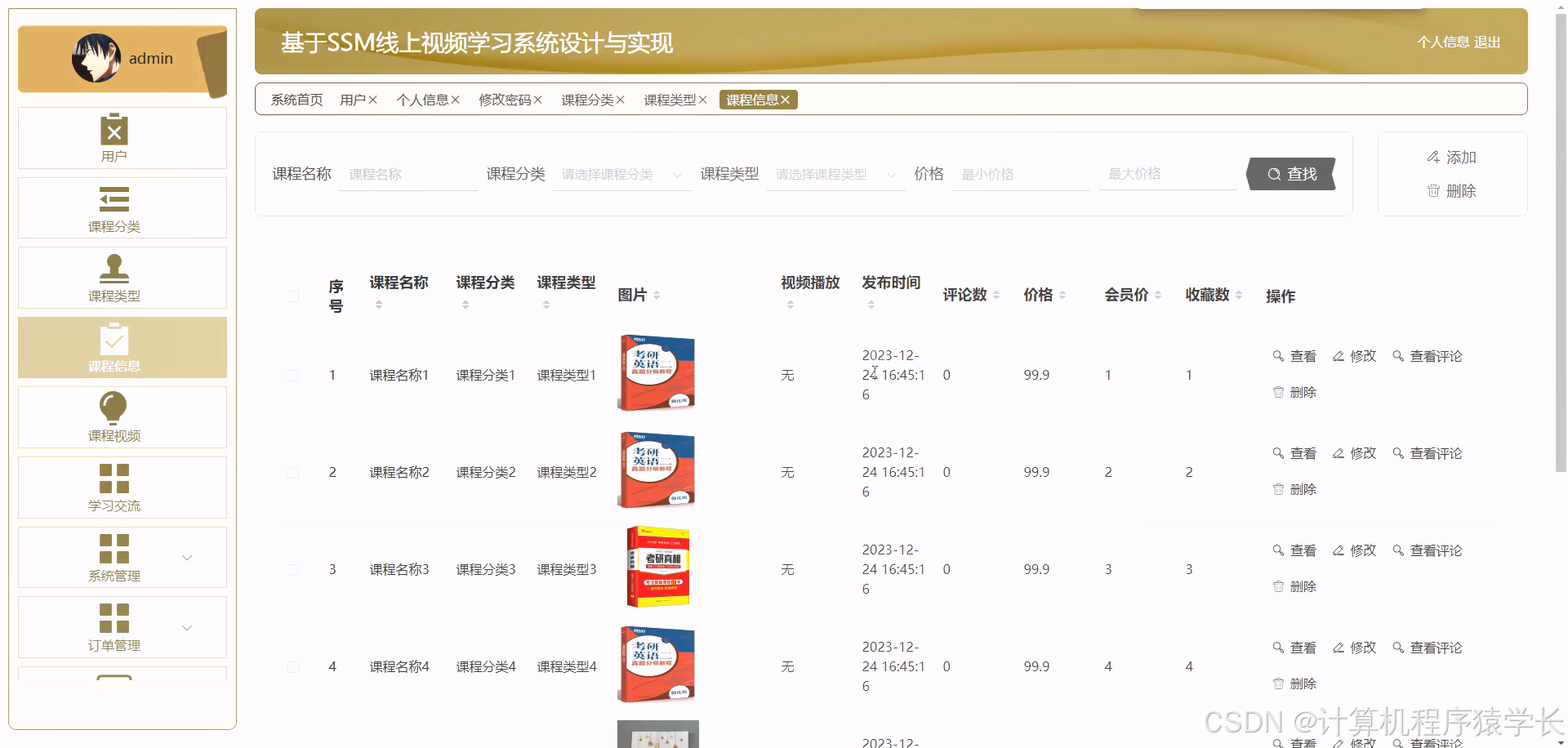Open book cover thumbnail for 课程名称3
The width and height of the screenshot is (1568, 748).
click(658, 567)
